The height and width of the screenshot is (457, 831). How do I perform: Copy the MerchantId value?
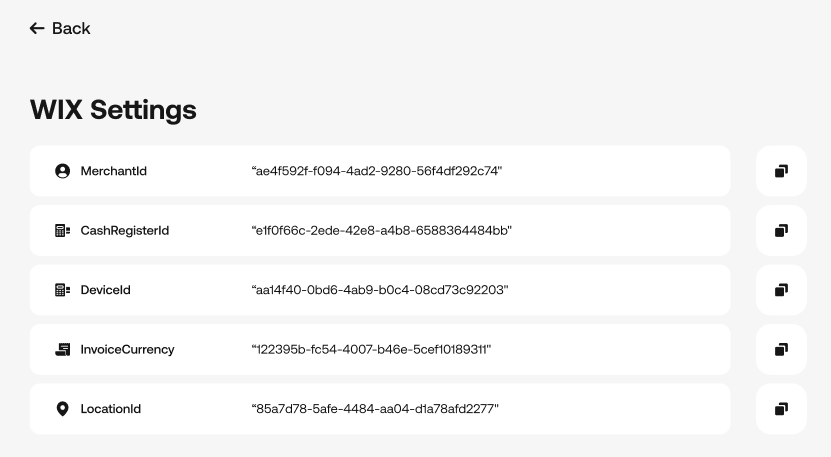[781, 171]
